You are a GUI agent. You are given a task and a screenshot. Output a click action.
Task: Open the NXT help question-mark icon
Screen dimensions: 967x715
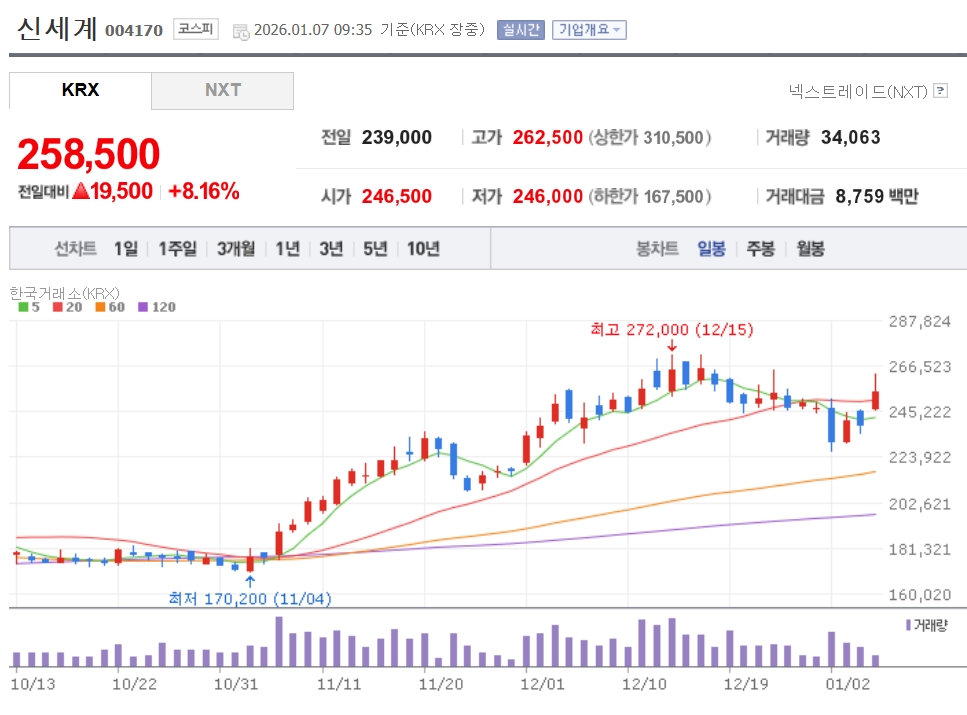tap(940, 91)
